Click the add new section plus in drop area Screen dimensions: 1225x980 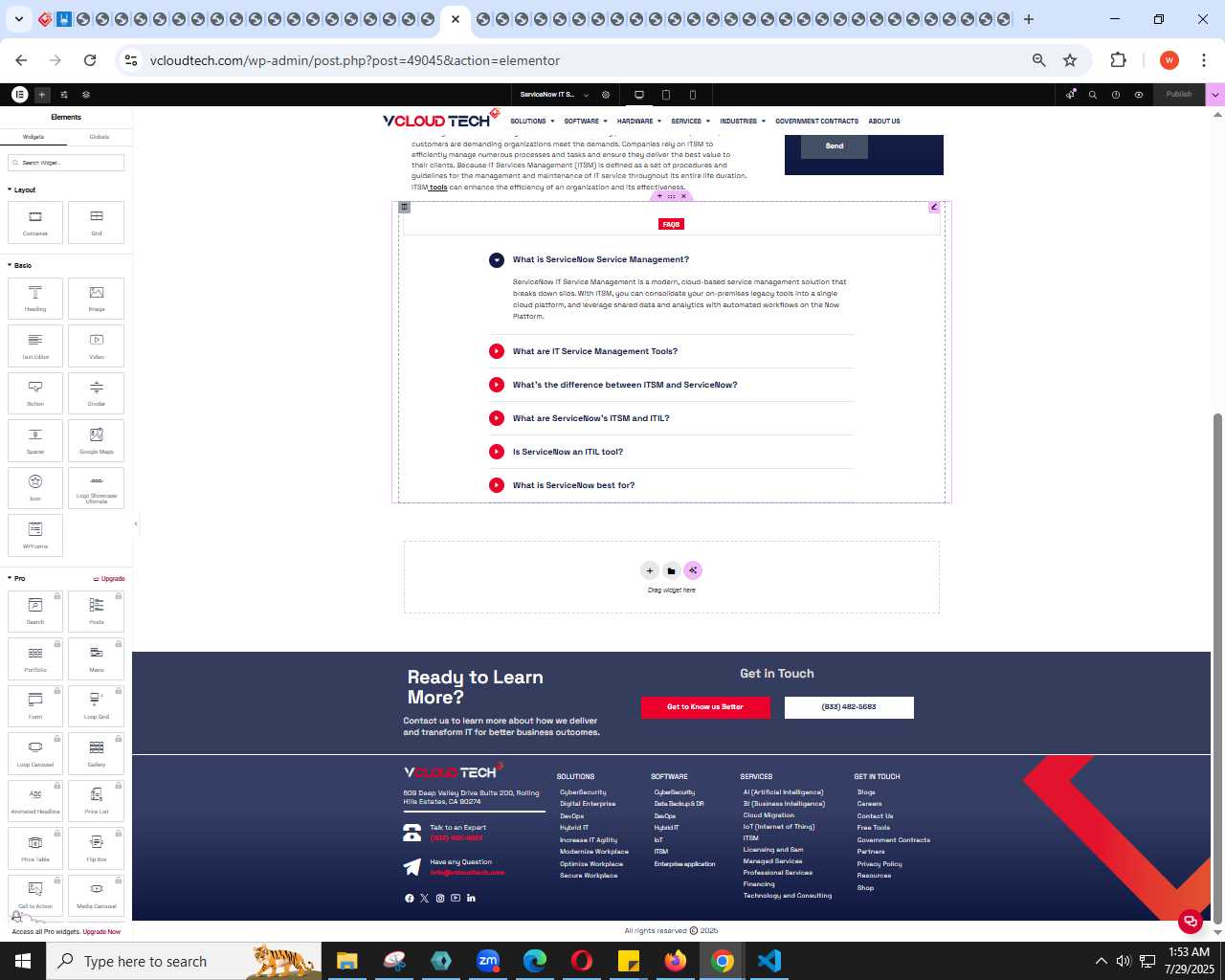click(649, 570)
